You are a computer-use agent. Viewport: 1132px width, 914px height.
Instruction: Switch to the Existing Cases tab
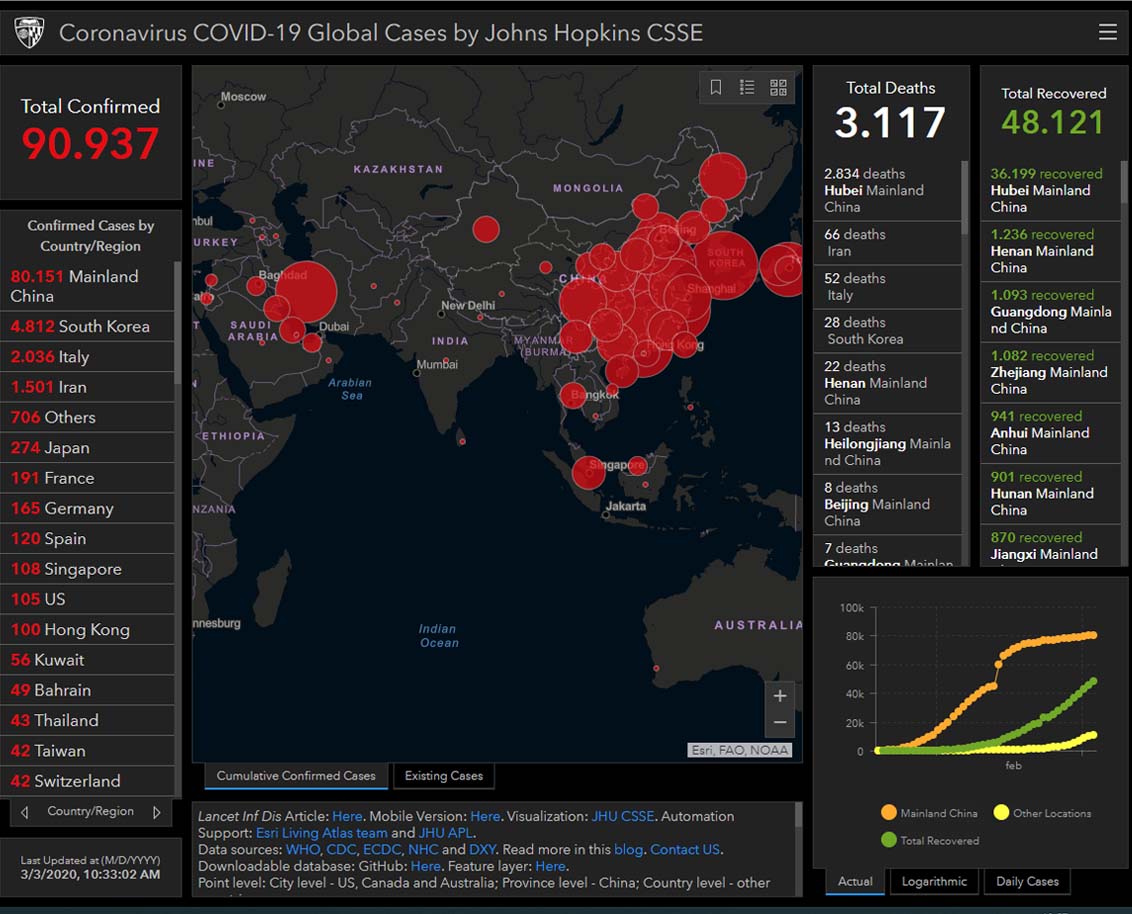tap(443, 776)
